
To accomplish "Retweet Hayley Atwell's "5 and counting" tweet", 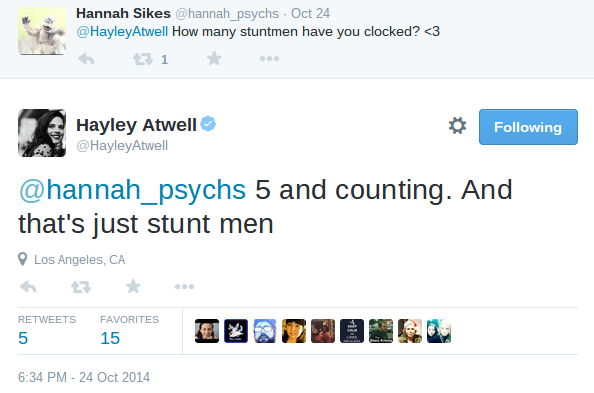I will tap(81, 287).
